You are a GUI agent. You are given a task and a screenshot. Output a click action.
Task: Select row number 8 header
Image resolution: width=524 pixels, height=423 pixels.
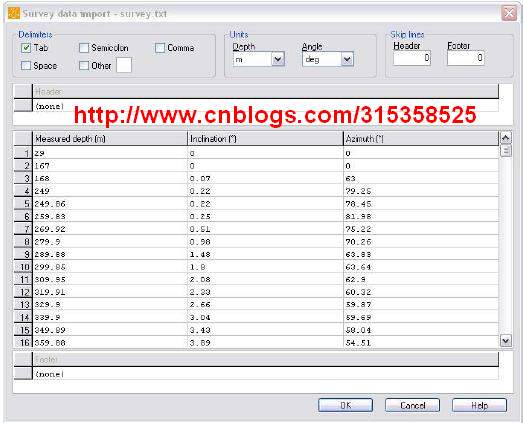pos(23,242)
